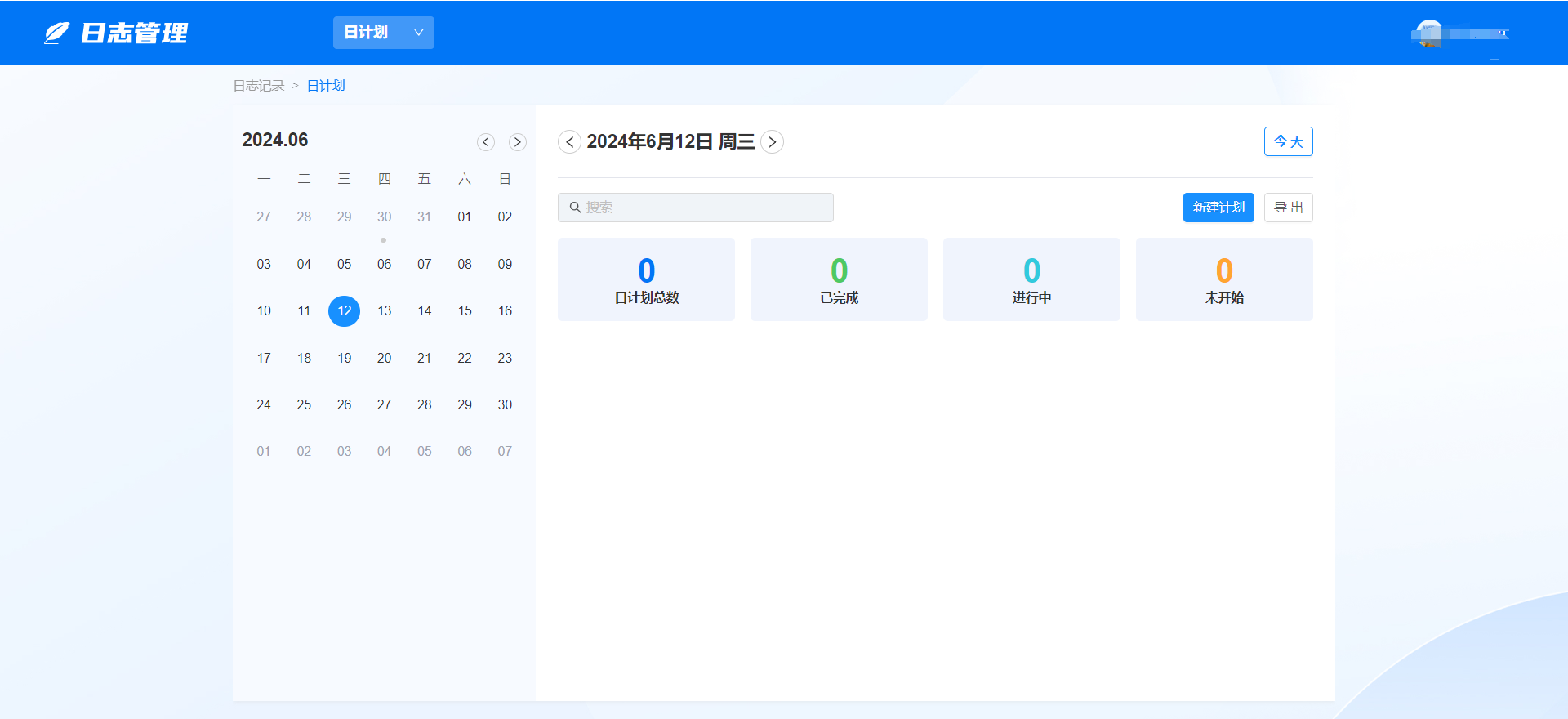Image resolution: width=1568 pixels, height=719 pixels.
Task: Open the 未开始 stat card
Action: point(1224,279)
